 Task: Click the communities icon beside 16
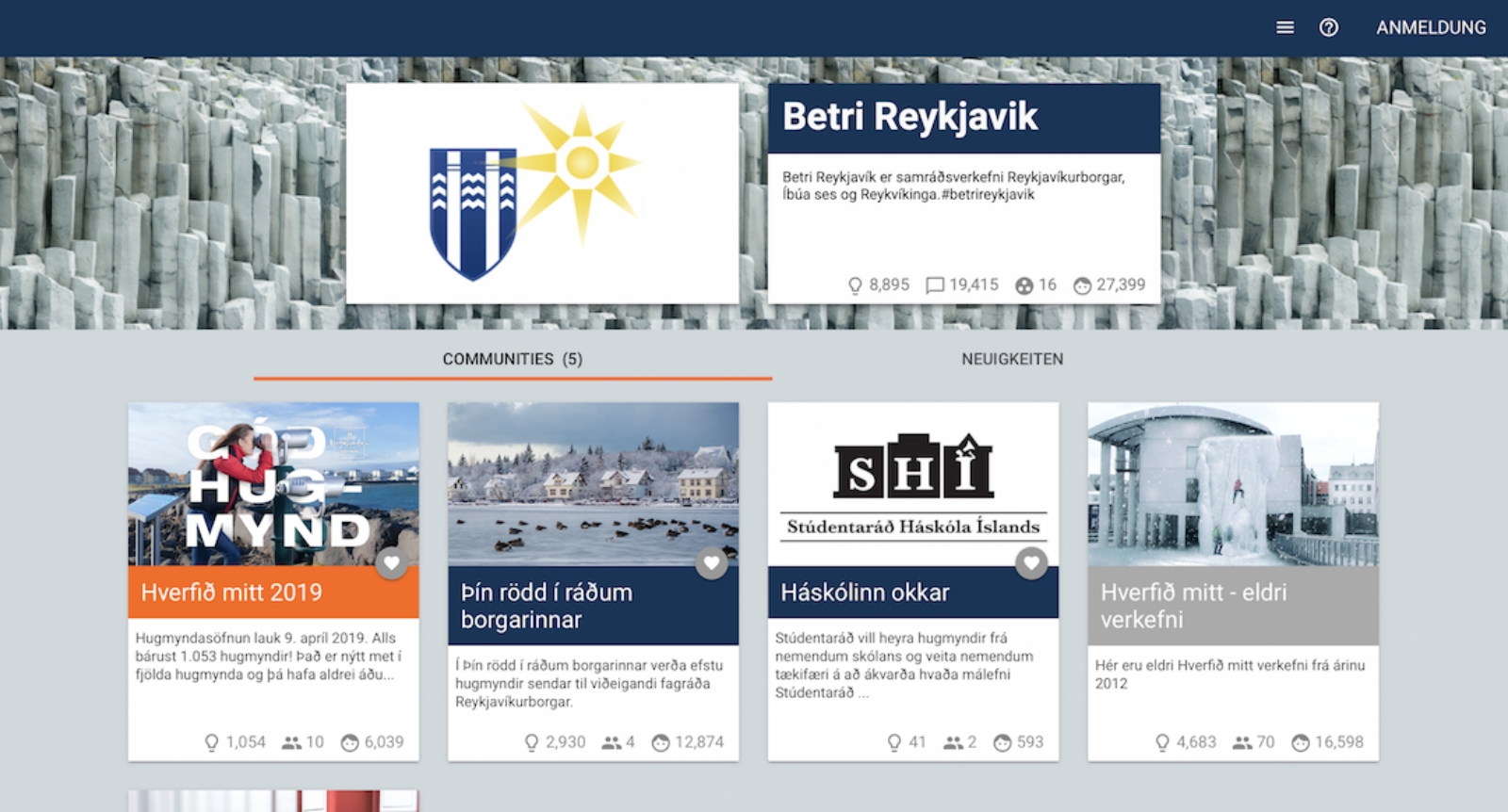1024,285
